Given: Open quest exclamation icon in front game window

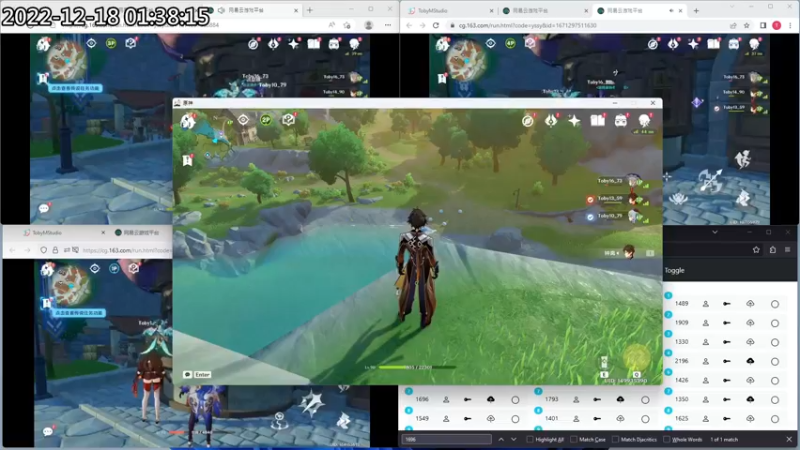Looking at the screenshot, I should 188,160.
